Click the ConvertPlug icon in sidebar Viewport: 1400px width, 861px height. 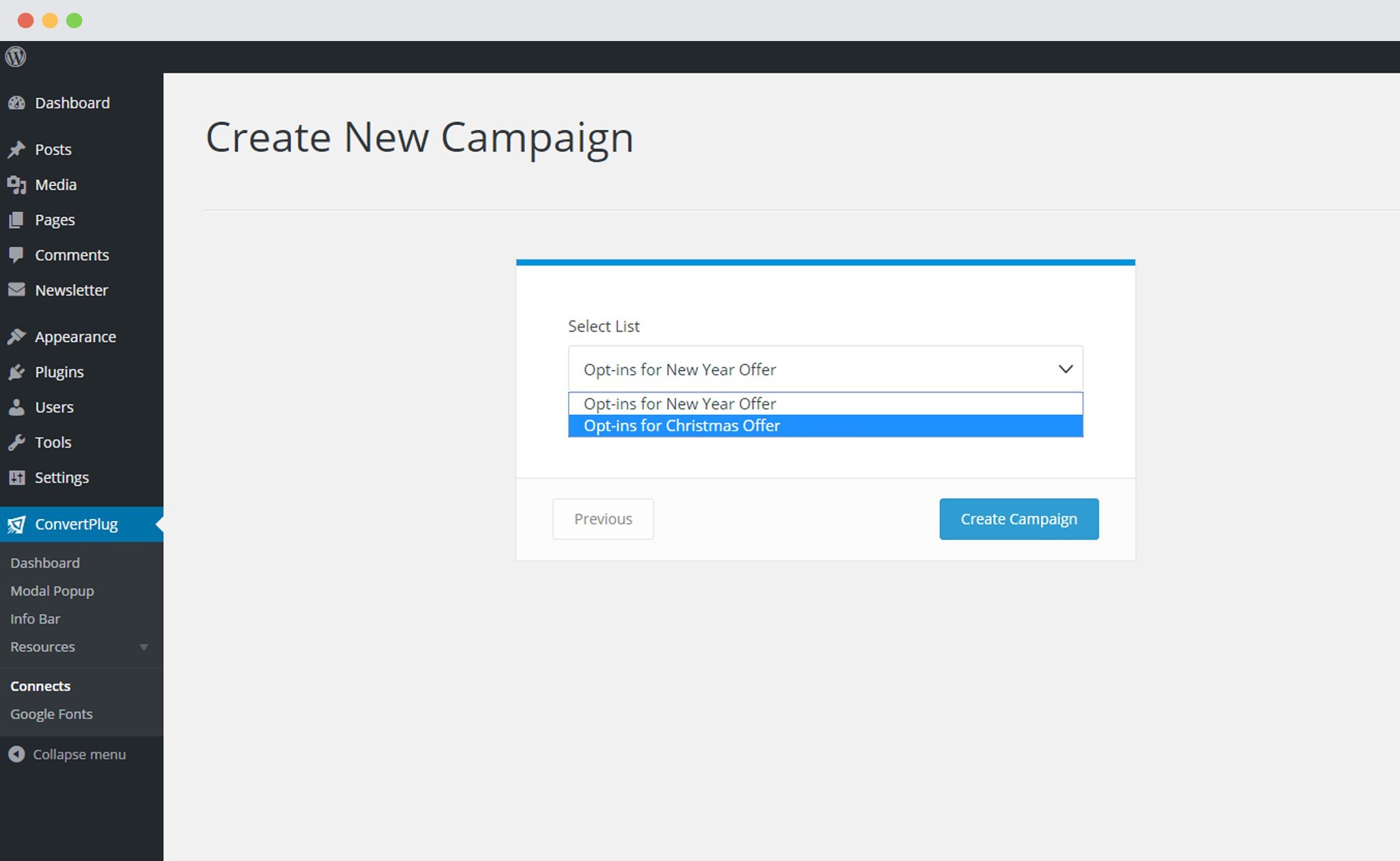click(17, 523)
